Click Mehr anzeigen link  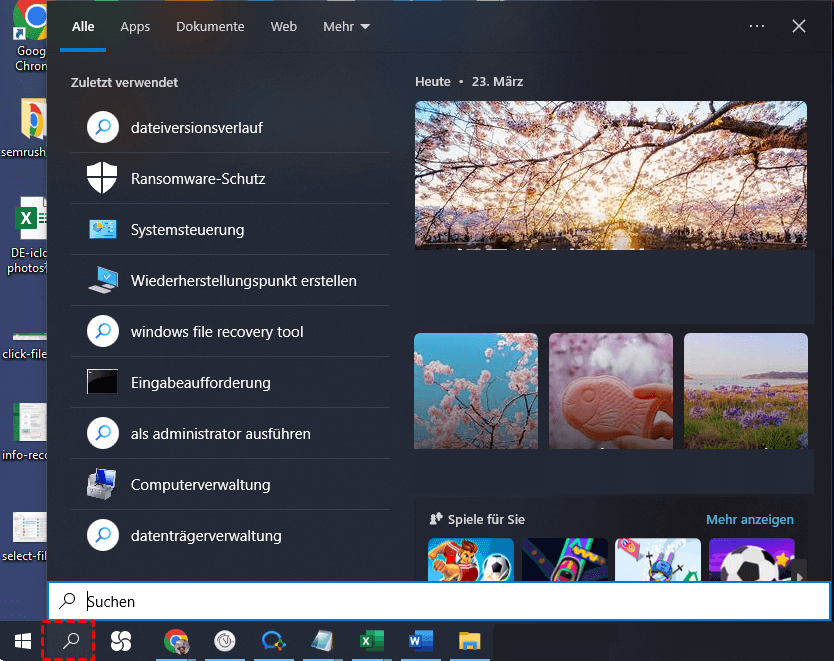(x=749, y=520)
